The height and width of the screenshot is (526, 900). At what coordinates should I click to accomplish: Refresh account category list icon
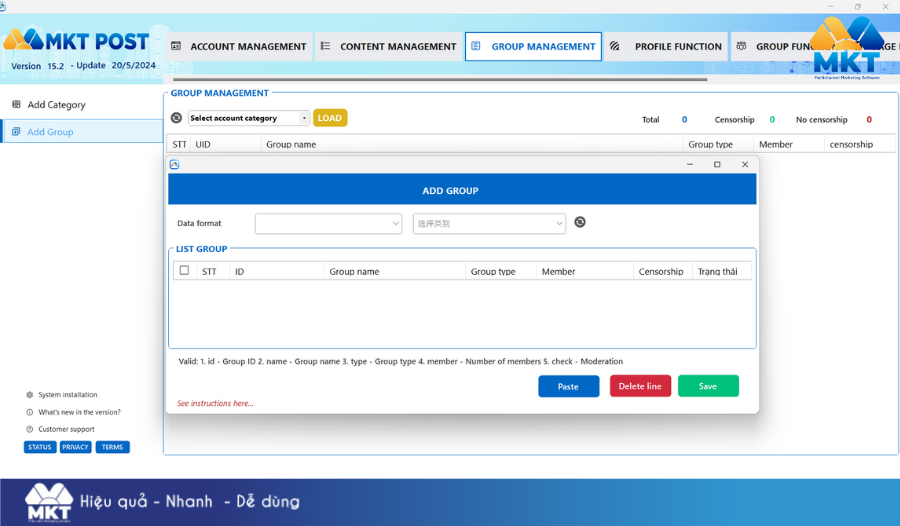pyautogui.click(x=176, y=118)
